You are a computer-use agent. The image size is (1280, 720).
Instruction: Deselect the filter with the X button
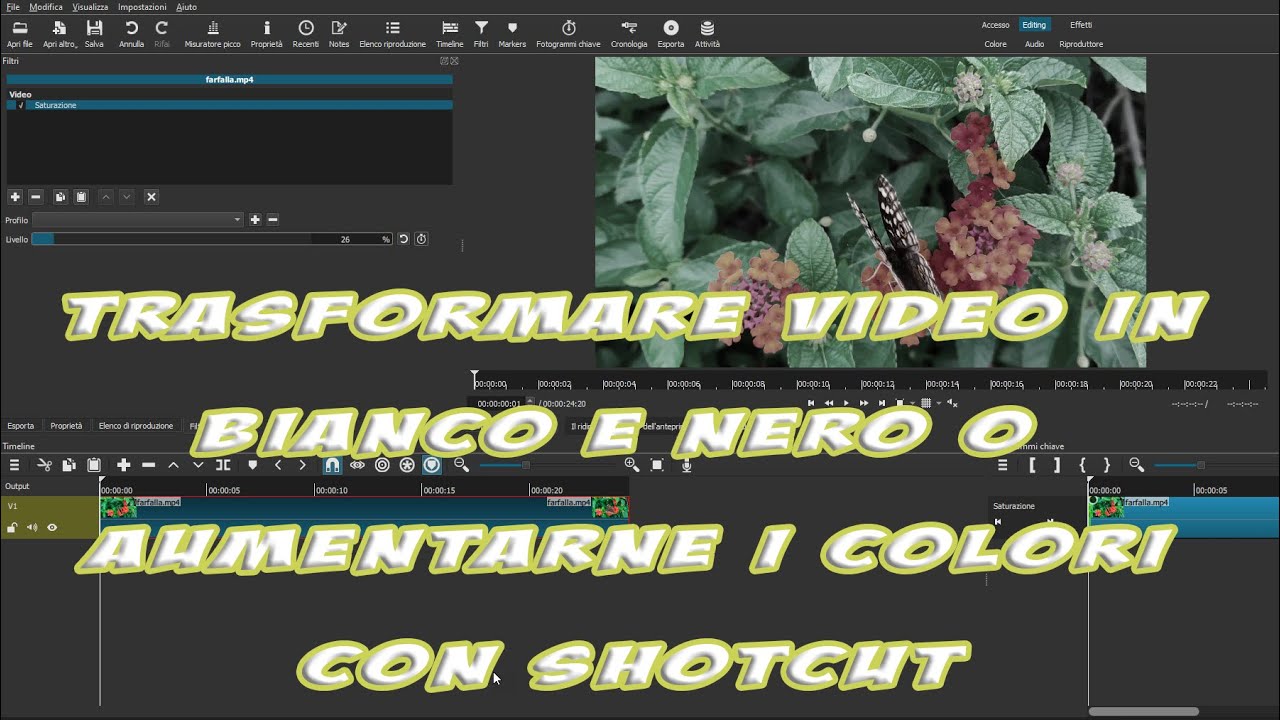[151, 197]
